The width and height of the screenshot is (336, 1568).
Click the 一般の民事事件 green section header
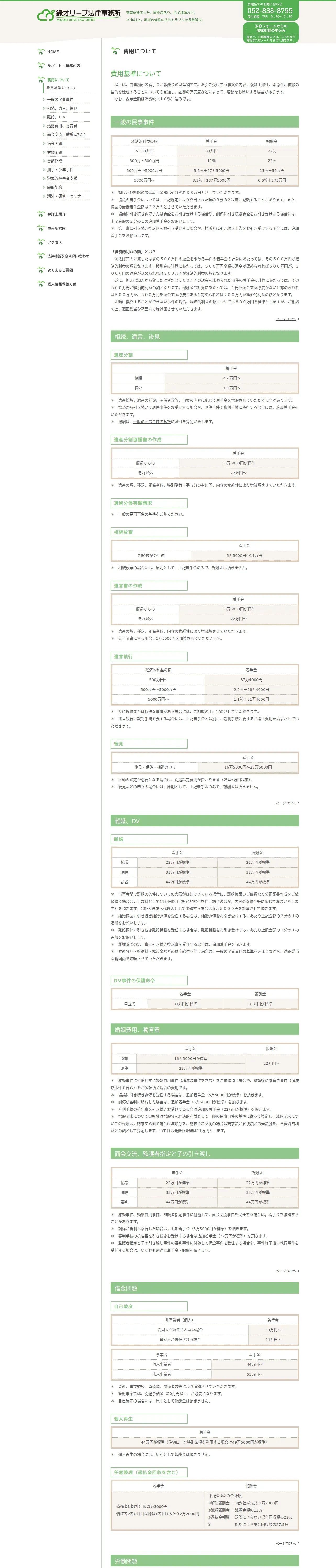coord(205,122)
